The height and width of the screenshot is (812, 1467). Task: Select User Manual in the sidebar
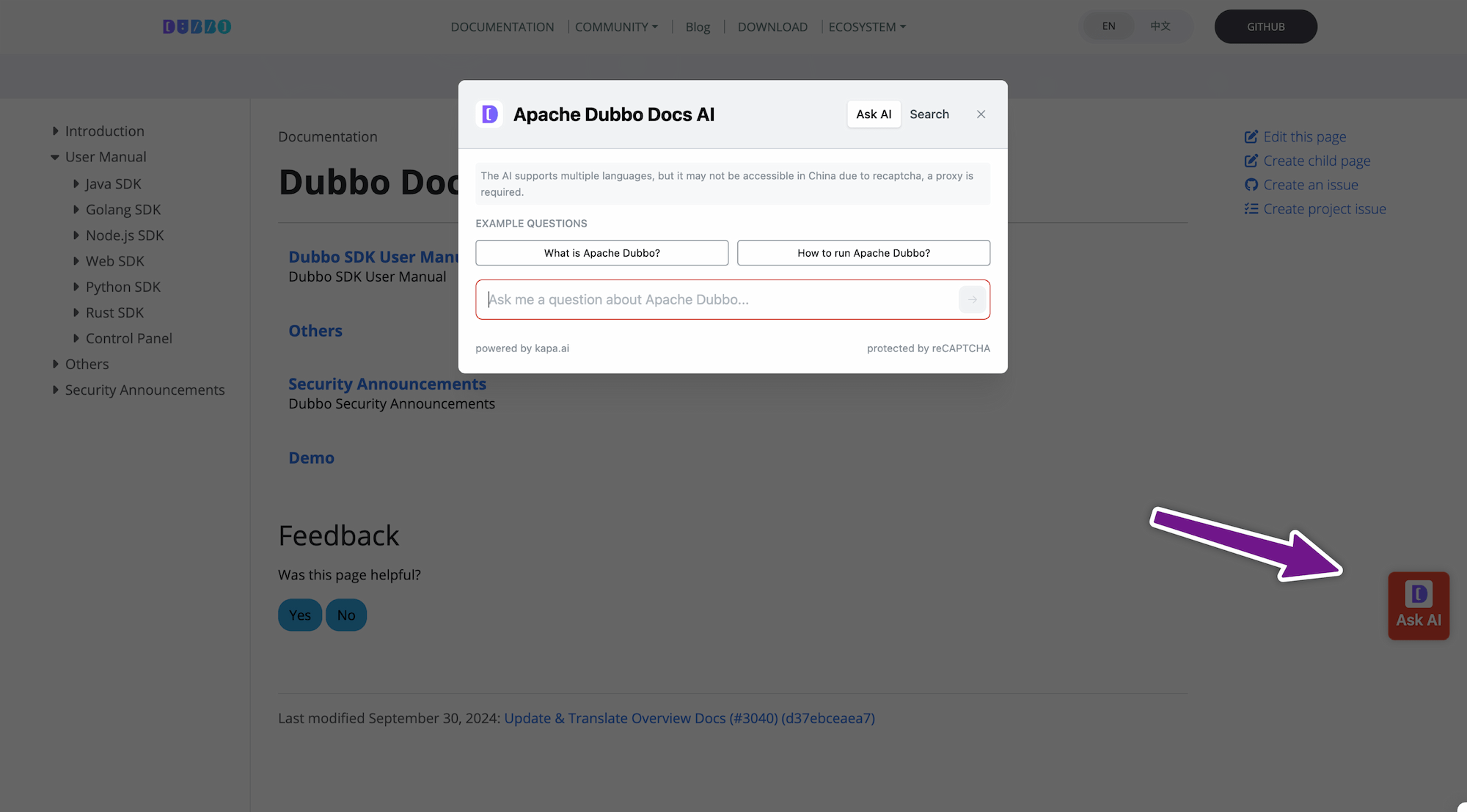106,157
